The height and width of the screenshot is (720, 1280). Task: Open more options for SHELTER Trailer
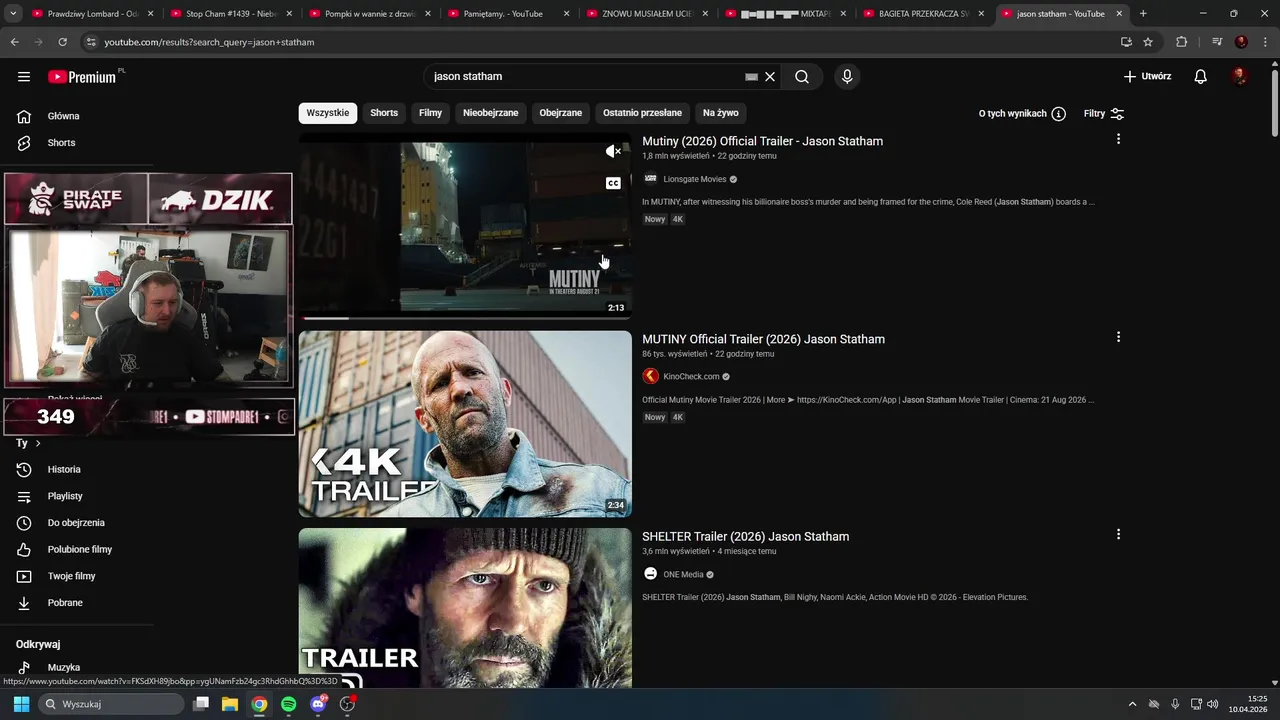[x=1118, y=534]
